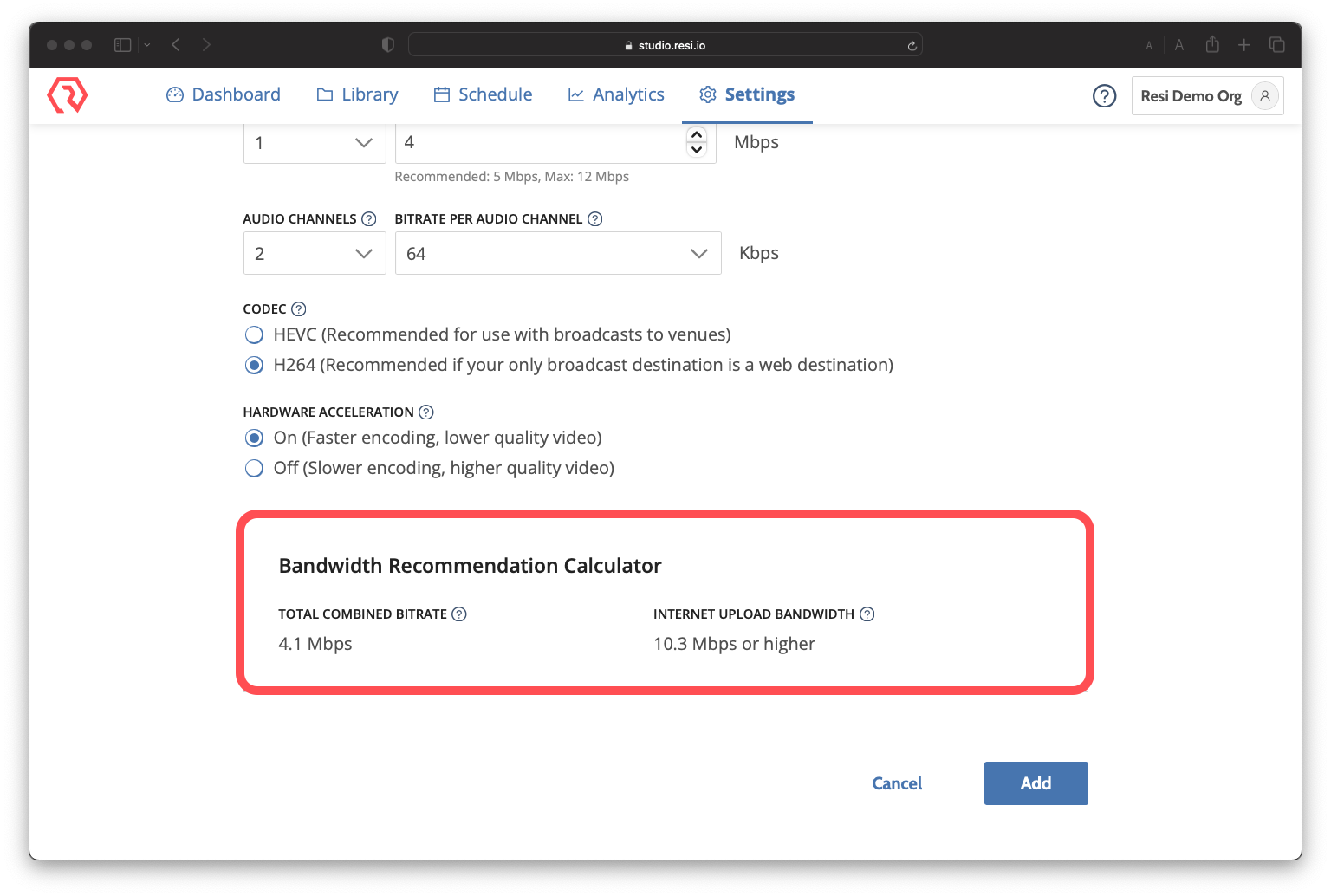Switch to the Analytics tab

click(x=616, y=94)
